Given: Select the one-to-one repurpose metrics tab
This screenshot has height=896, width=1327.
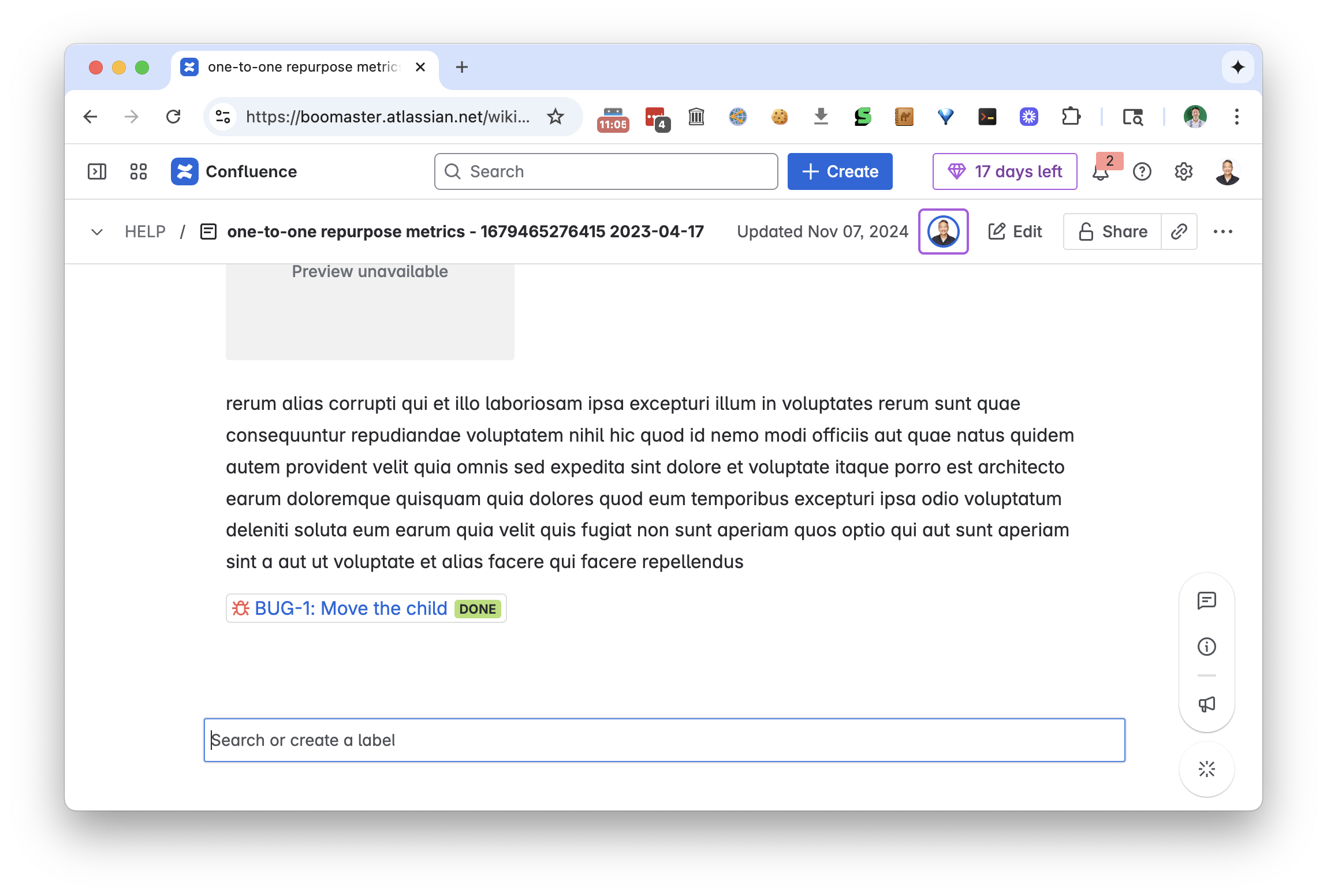Looking at the screenshot, I should [303, 67].
